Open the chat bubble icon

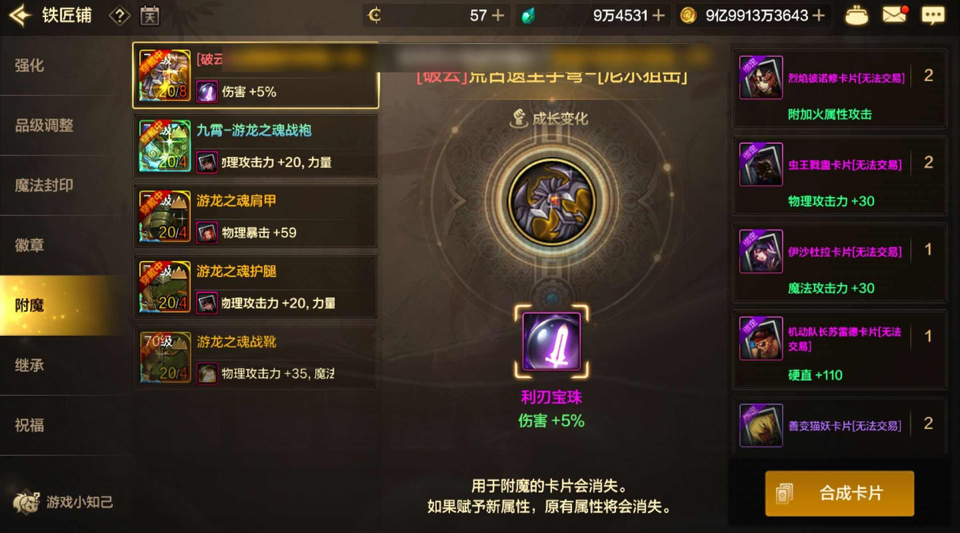tap(933, 15)
